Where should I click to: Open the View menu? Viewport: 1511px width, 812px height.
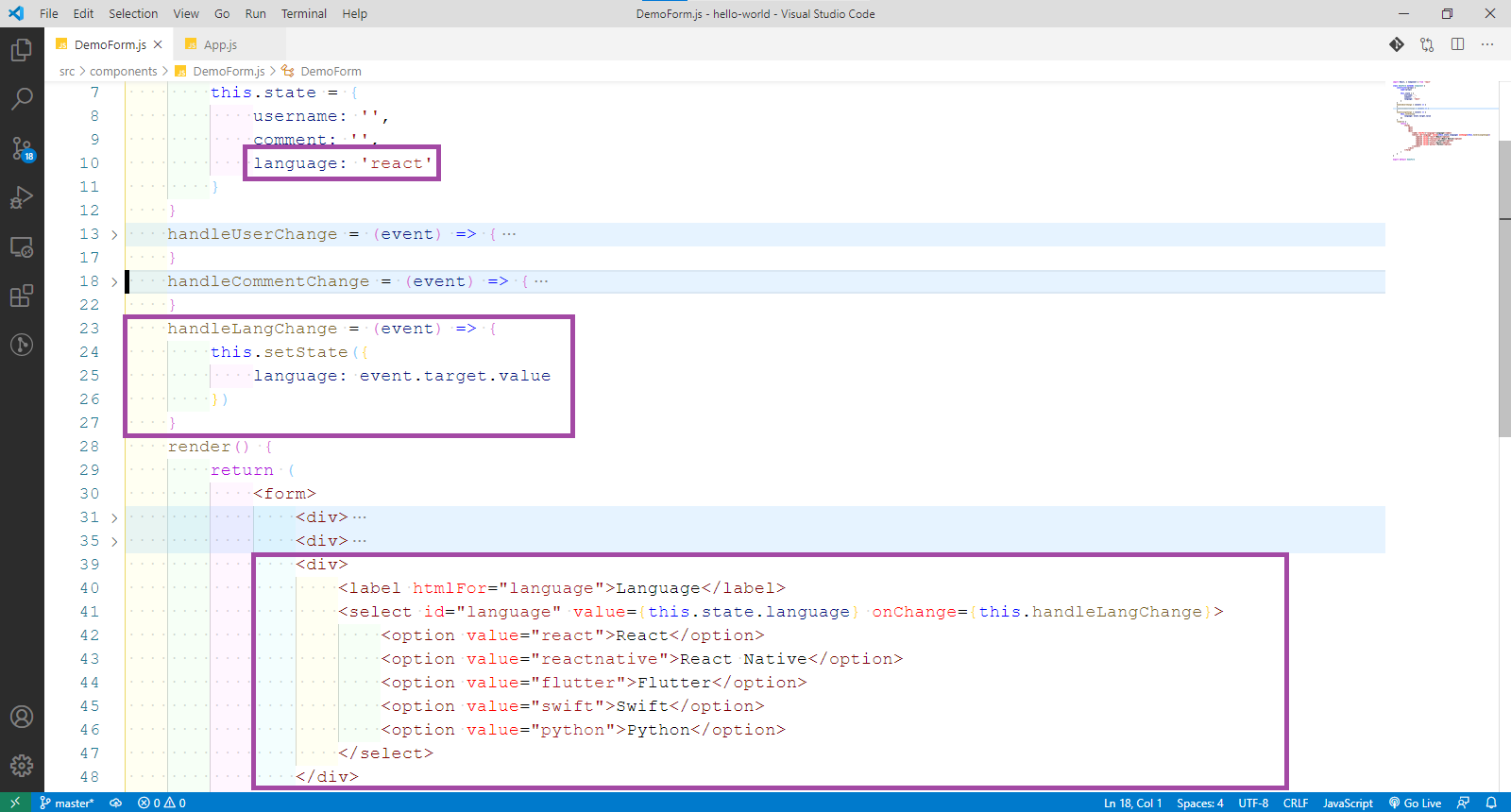(186, 13)
